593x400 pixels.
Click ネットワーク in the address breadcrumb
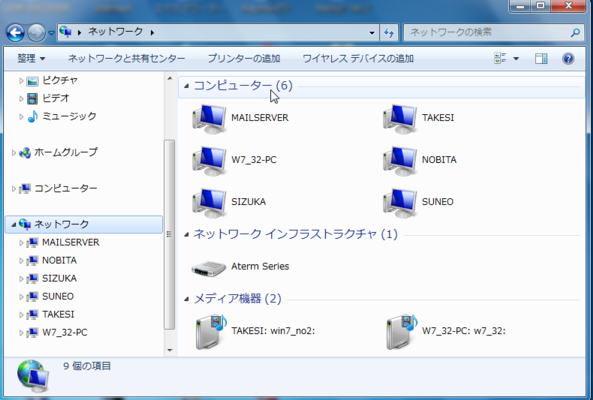point(115,32)
